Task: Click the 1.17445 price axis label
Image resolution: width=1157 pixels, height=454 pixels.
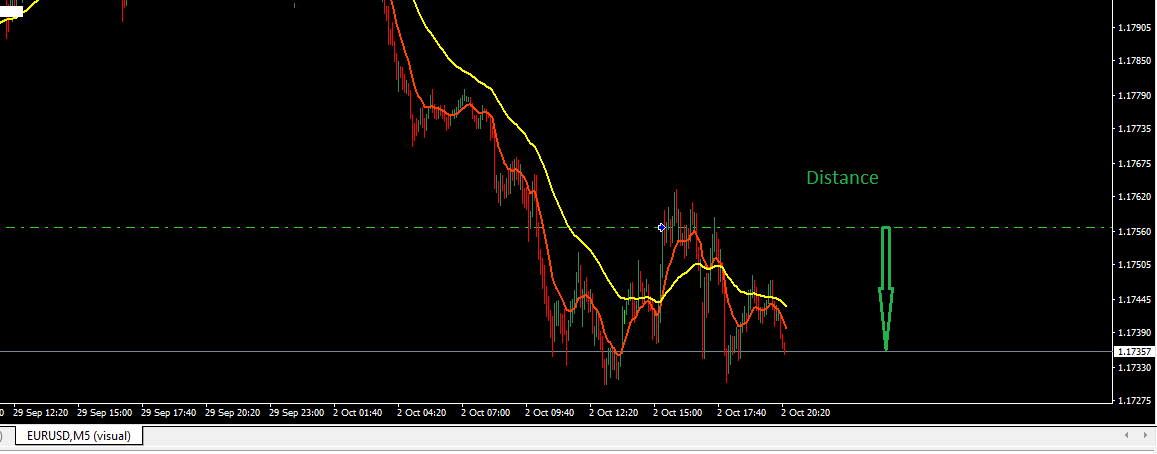Action: coord(1134,300)
